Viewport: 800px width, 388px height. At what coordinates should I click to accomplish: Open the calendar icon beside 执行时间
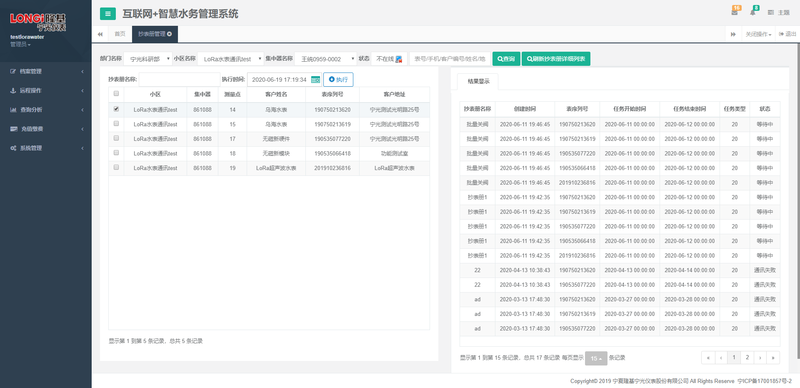tap(315, 80)
